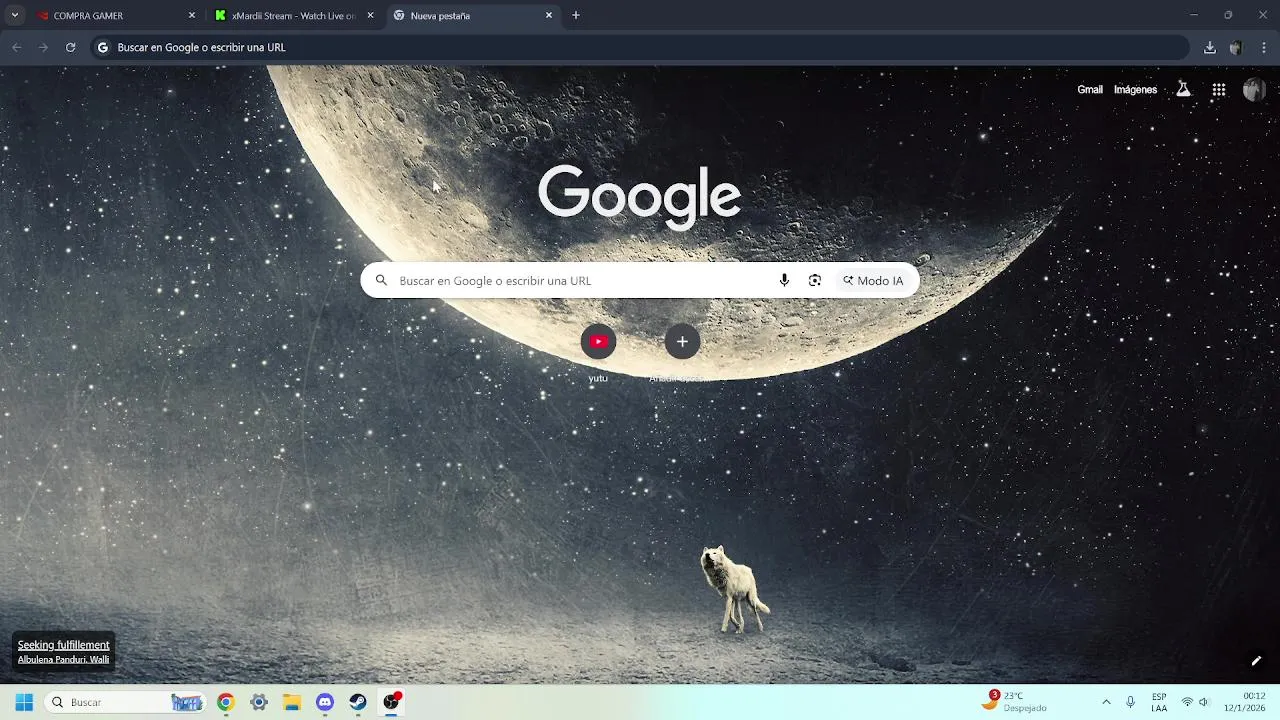Open the weather widget showing 23°C
Image resolution: width=1280 pixels, height=720 pixels.
click(x=1015, y=702)
